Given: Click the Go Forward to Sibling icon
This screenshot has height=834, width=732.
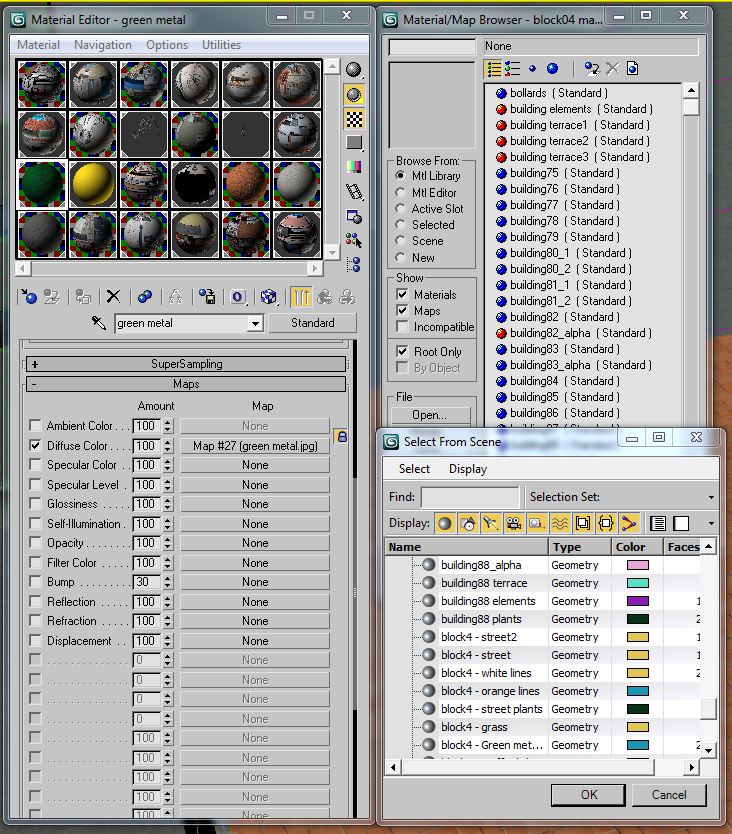Looking at the screenshot, I should point(347,297).
